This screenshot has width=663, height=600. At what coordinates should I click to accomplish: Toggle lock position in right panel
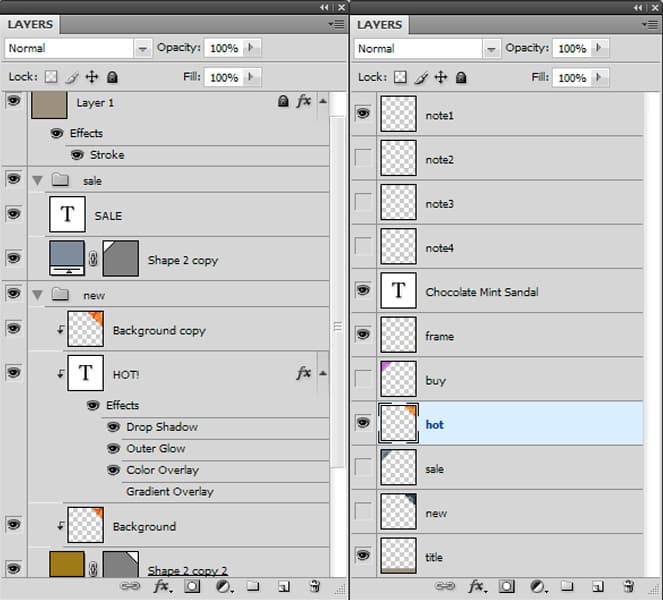[x=441, y=77]
